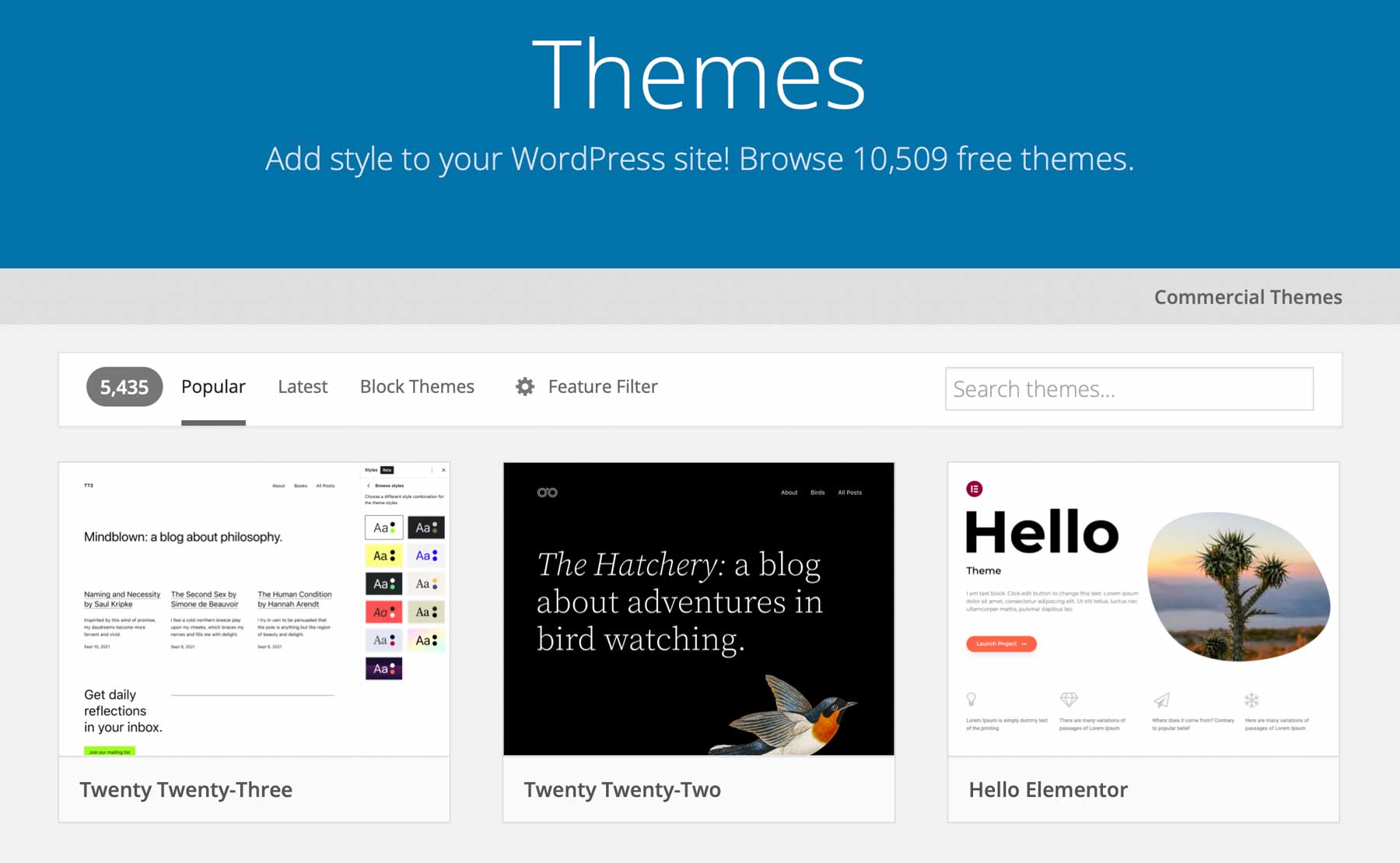Collapse Browse styles with the back chevron
1400x863 pixels.
pyautogui.click(x=368, y=486)
